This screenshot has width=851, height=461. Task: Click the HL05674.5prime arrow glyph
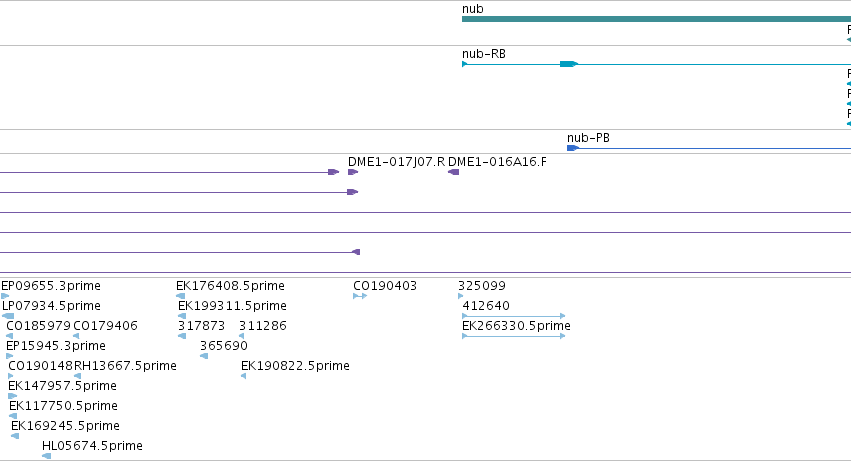[47, 456]
